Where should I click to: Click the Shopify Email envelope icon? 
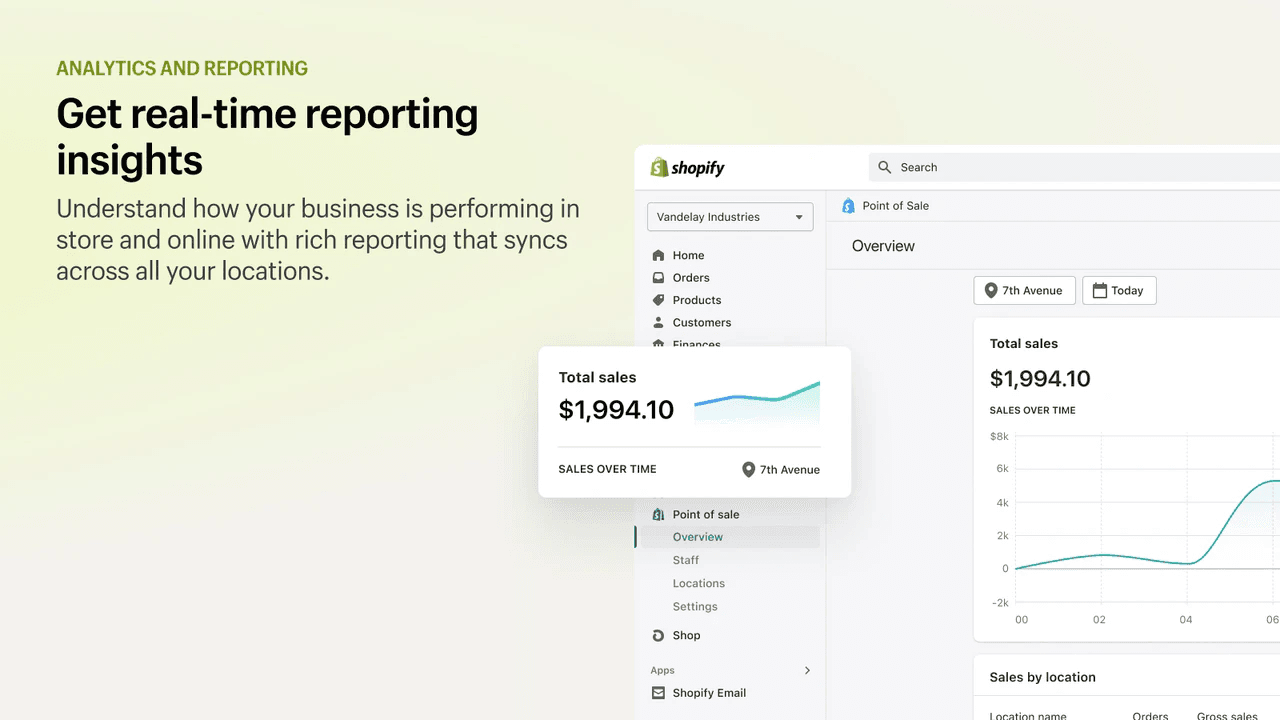coord(658,693)
